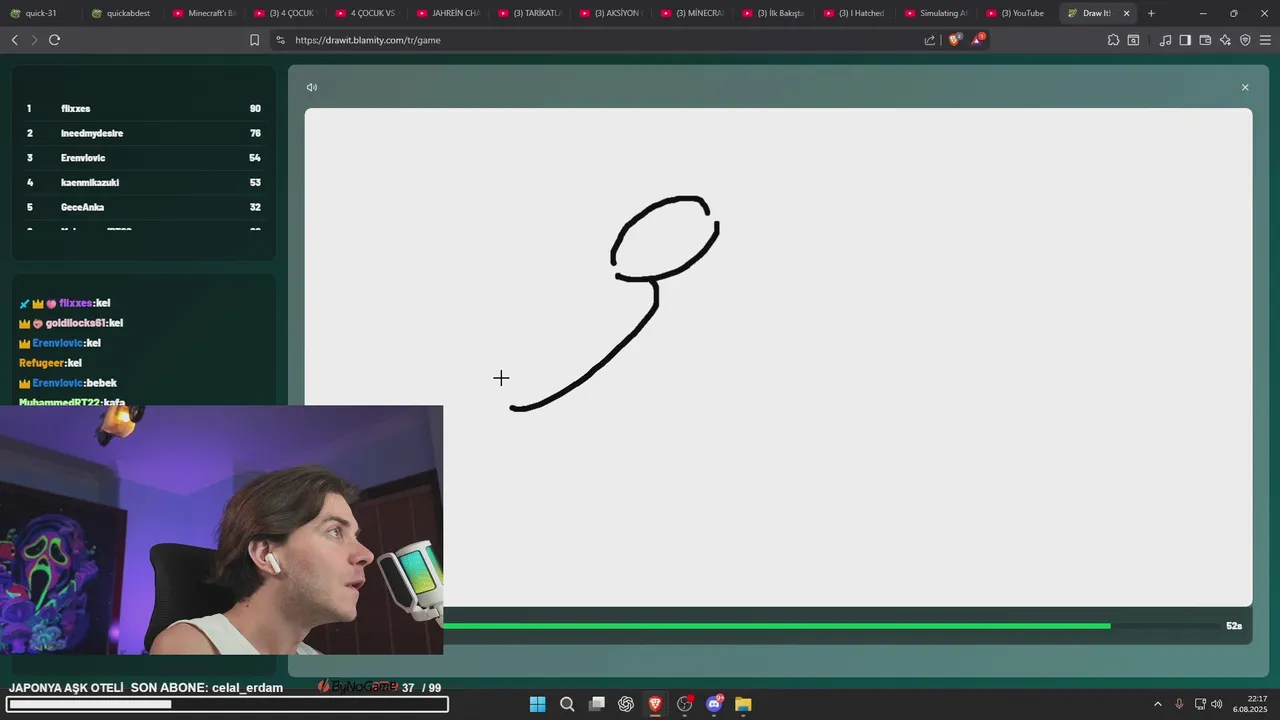Viewport: 1280px width, 720px height.
Task: Open Task View on taskbar
Action: coord(597,704)
